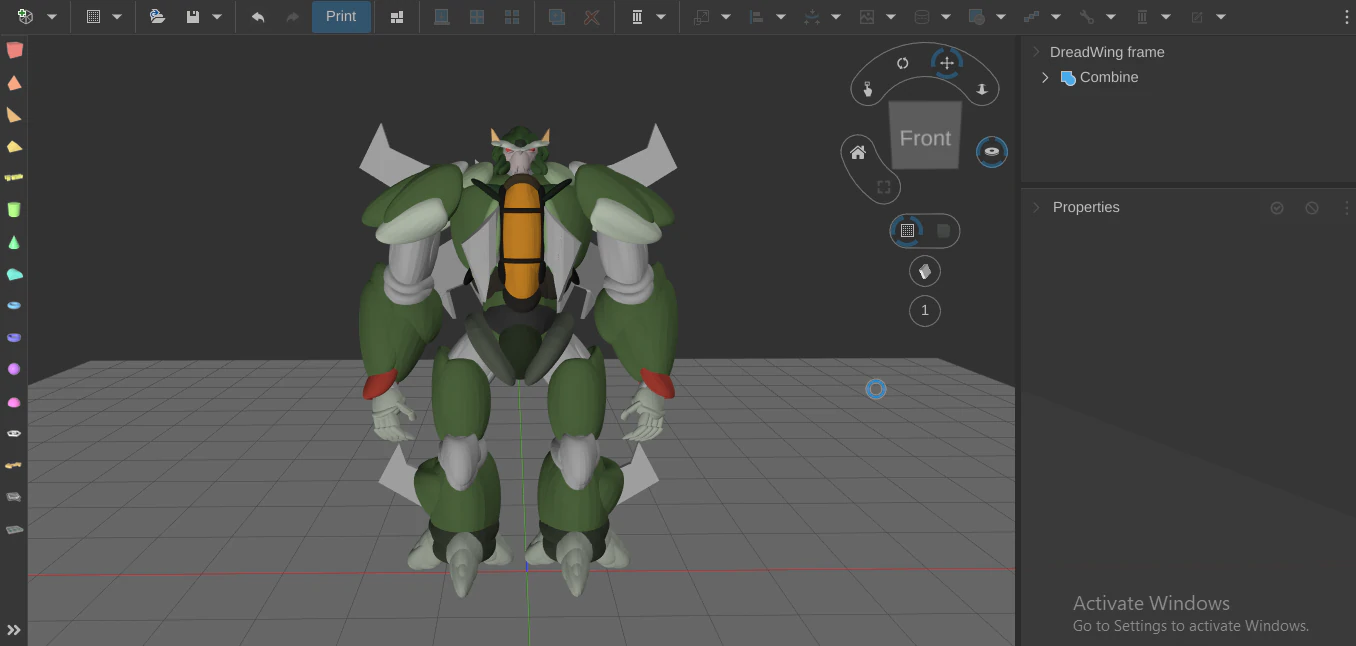Toggle the rotate navigation mode
This screenshot has width=1356, height=646.
click(903, 63)
